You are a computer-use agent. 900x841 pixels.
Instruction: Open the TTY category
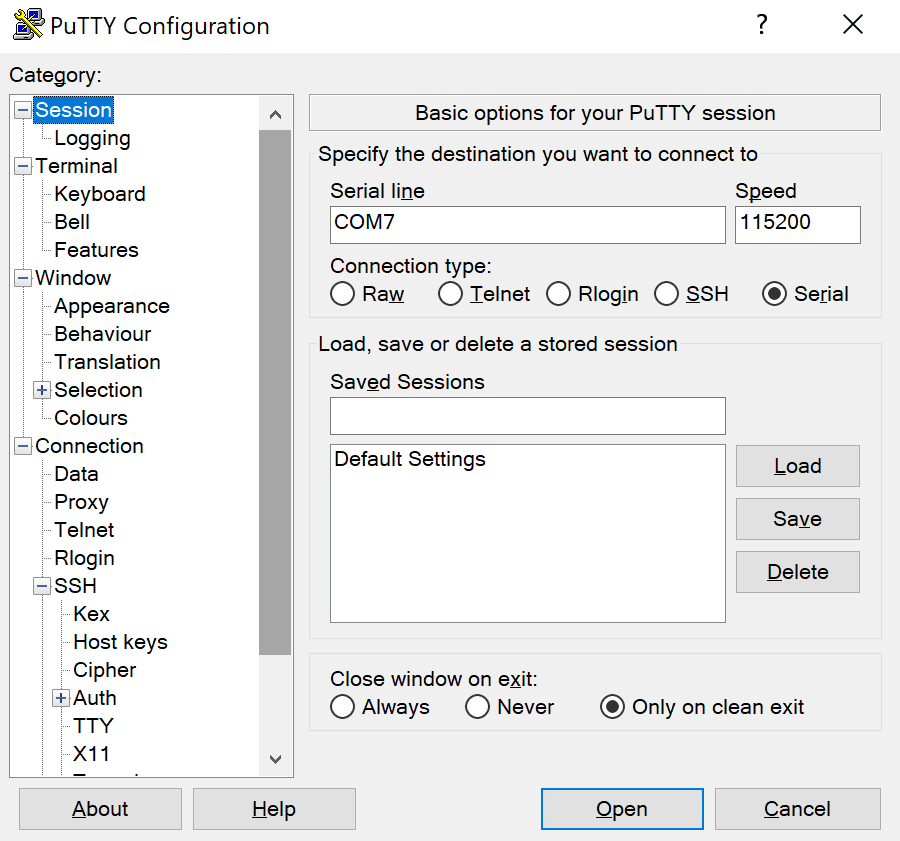point(94,726)
